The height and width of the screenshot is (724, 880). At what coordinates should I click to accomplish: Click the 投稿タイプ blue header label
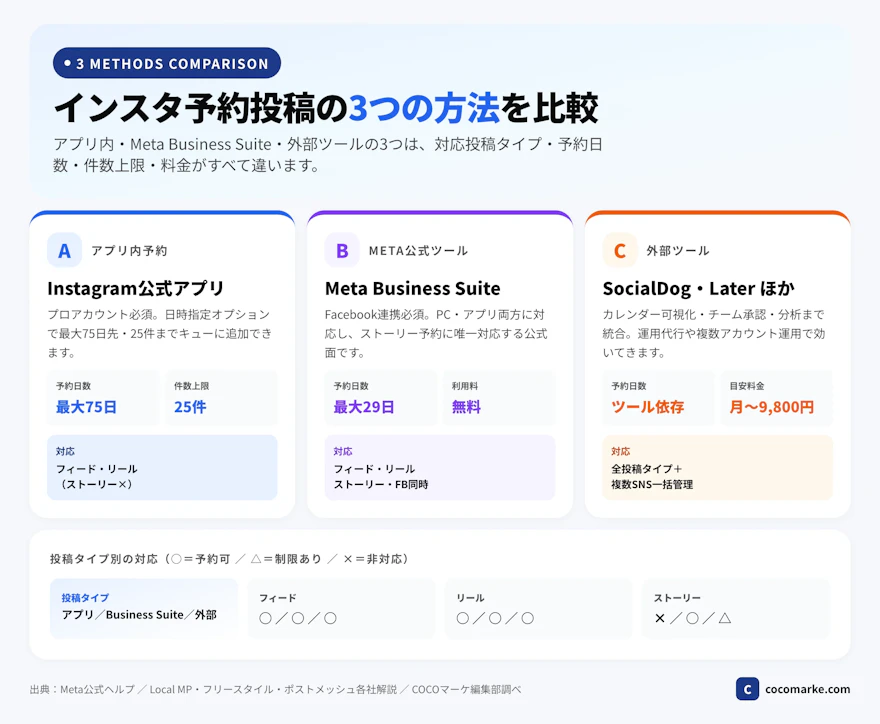tap(85, 598)
